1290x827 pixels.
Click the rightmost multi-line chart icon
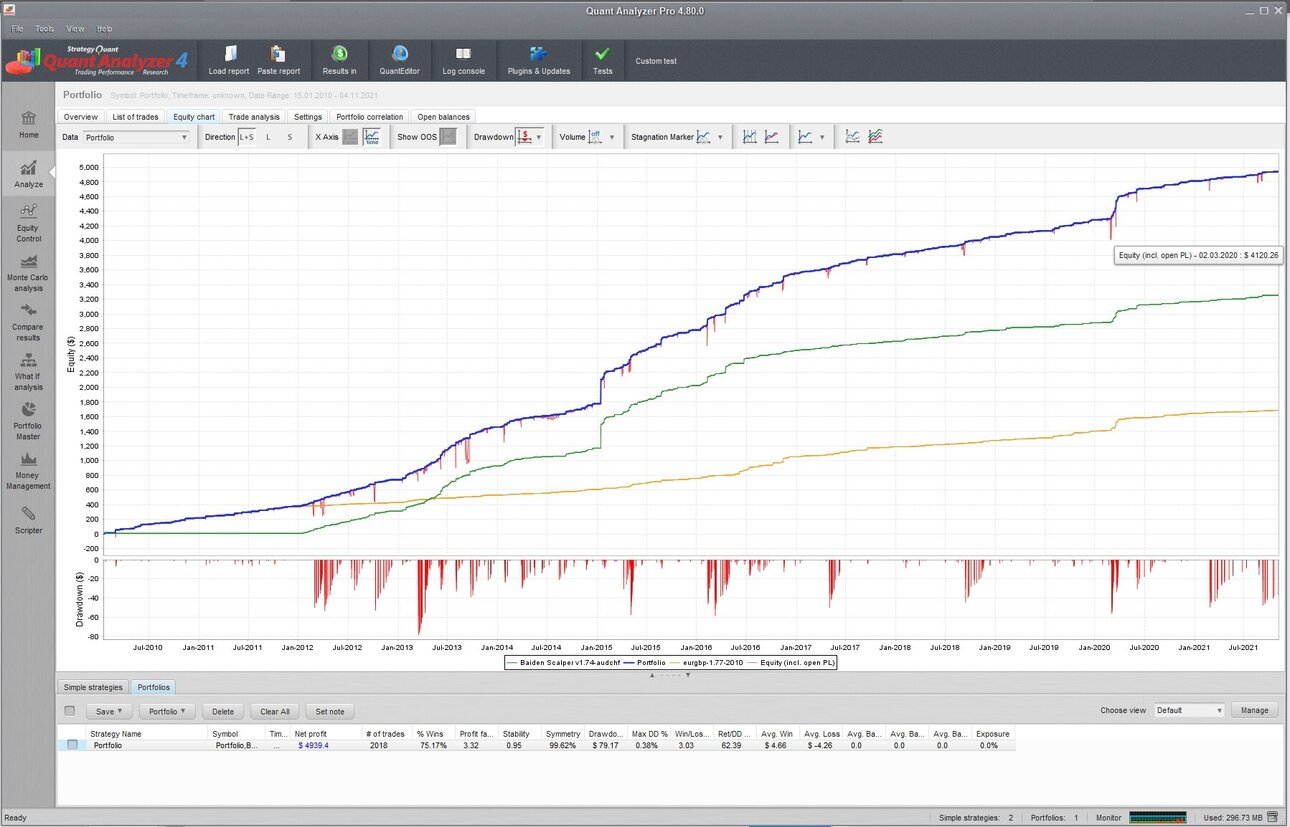click(875, 137)
